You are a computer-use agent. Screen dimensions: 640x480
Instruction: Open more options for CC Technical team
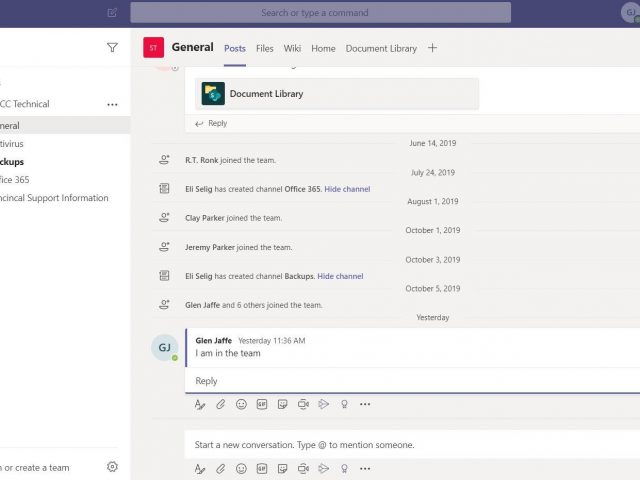point(112,104)
